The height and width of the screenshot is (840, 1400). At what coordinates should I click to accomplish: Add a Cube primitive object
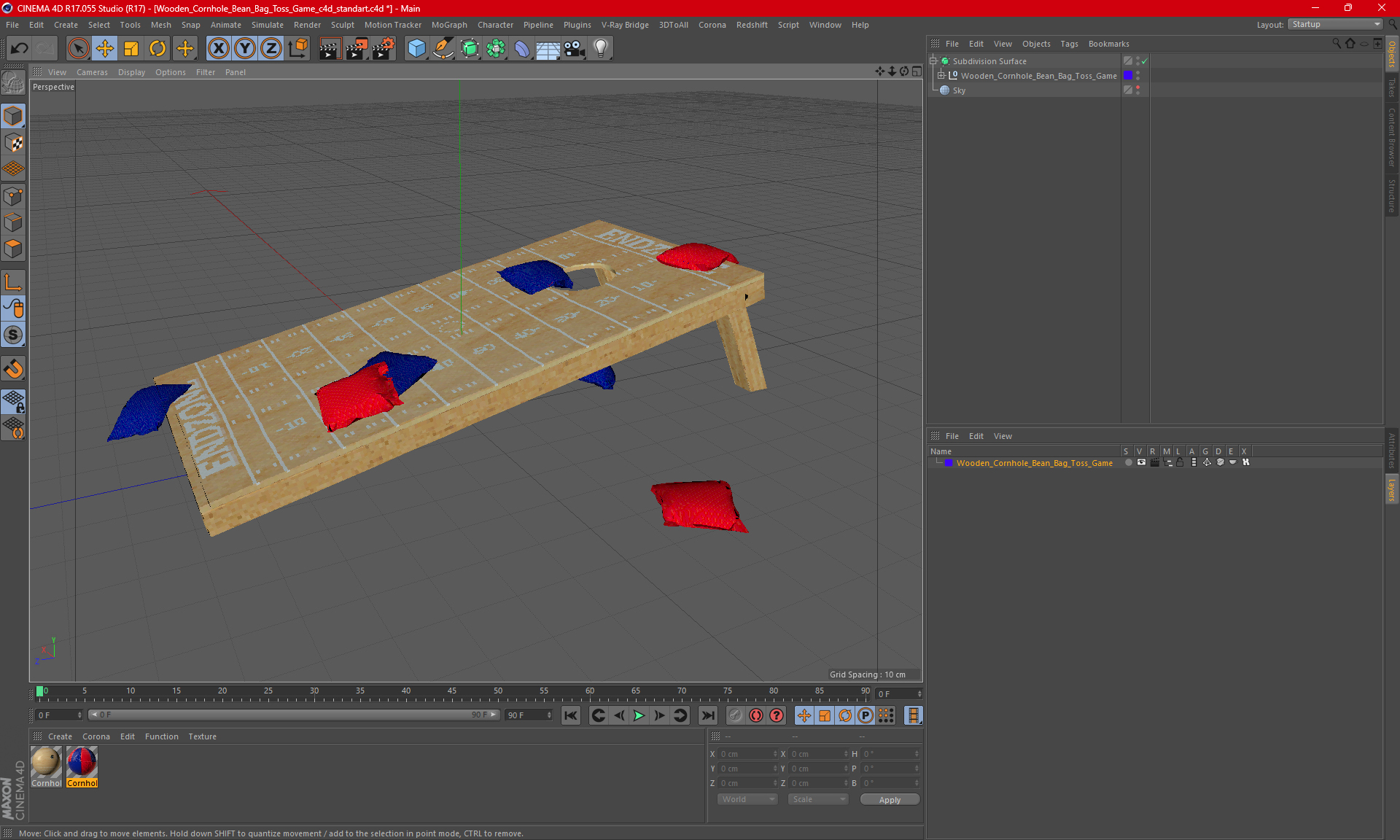(x=416, y=49)
